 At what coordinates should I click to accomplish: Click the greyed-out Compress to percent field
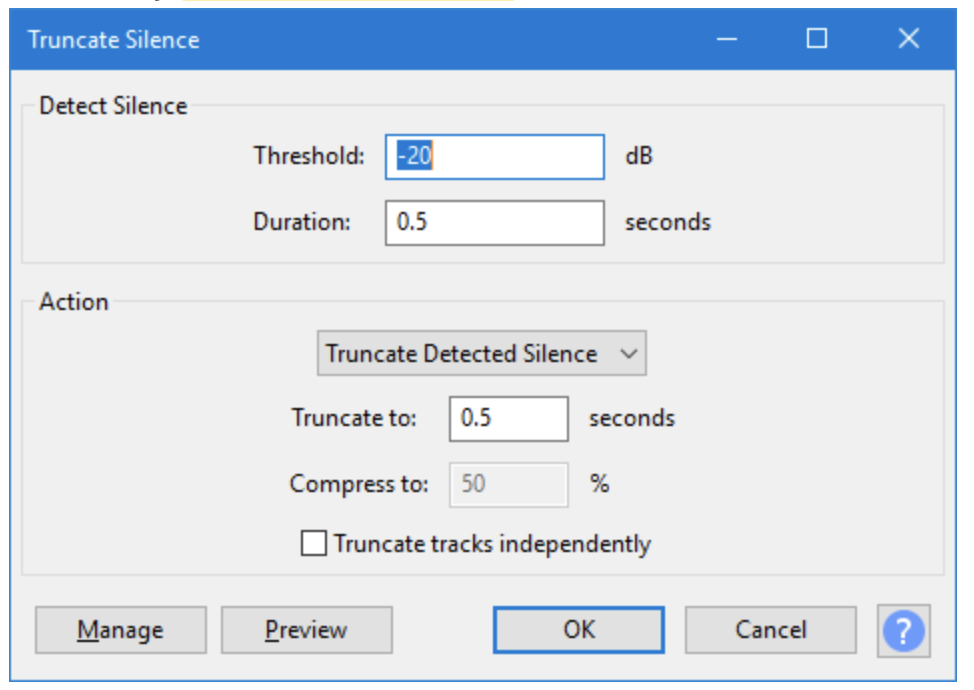click(x=509, y=484)
